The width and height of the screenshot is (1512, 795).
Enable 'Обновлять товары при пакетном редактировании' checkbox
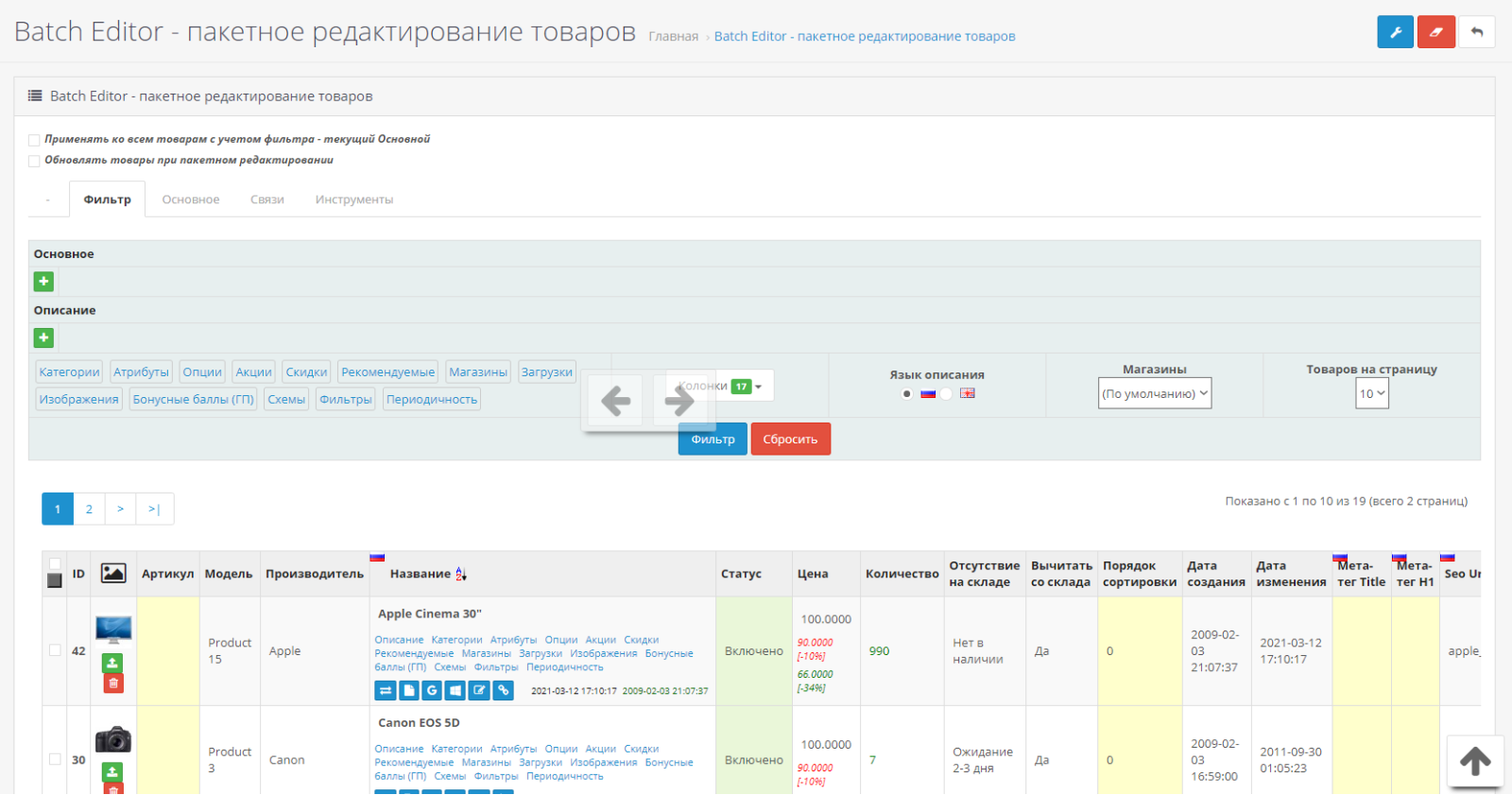34,161
